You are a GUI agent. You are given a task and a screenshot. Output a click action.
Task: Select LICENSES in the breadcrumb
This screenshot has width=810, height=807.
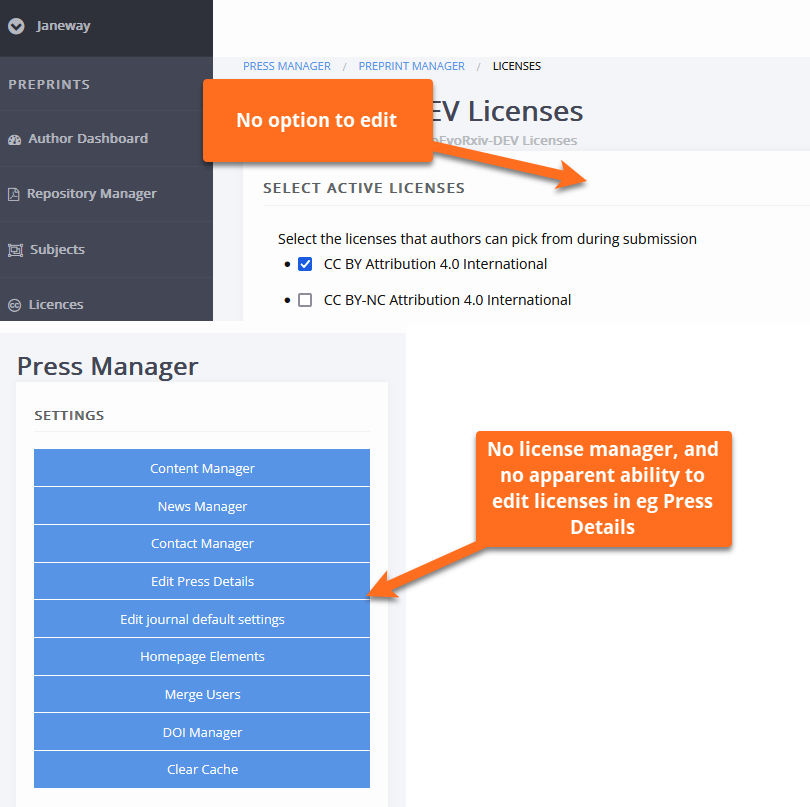click(516, 66)
